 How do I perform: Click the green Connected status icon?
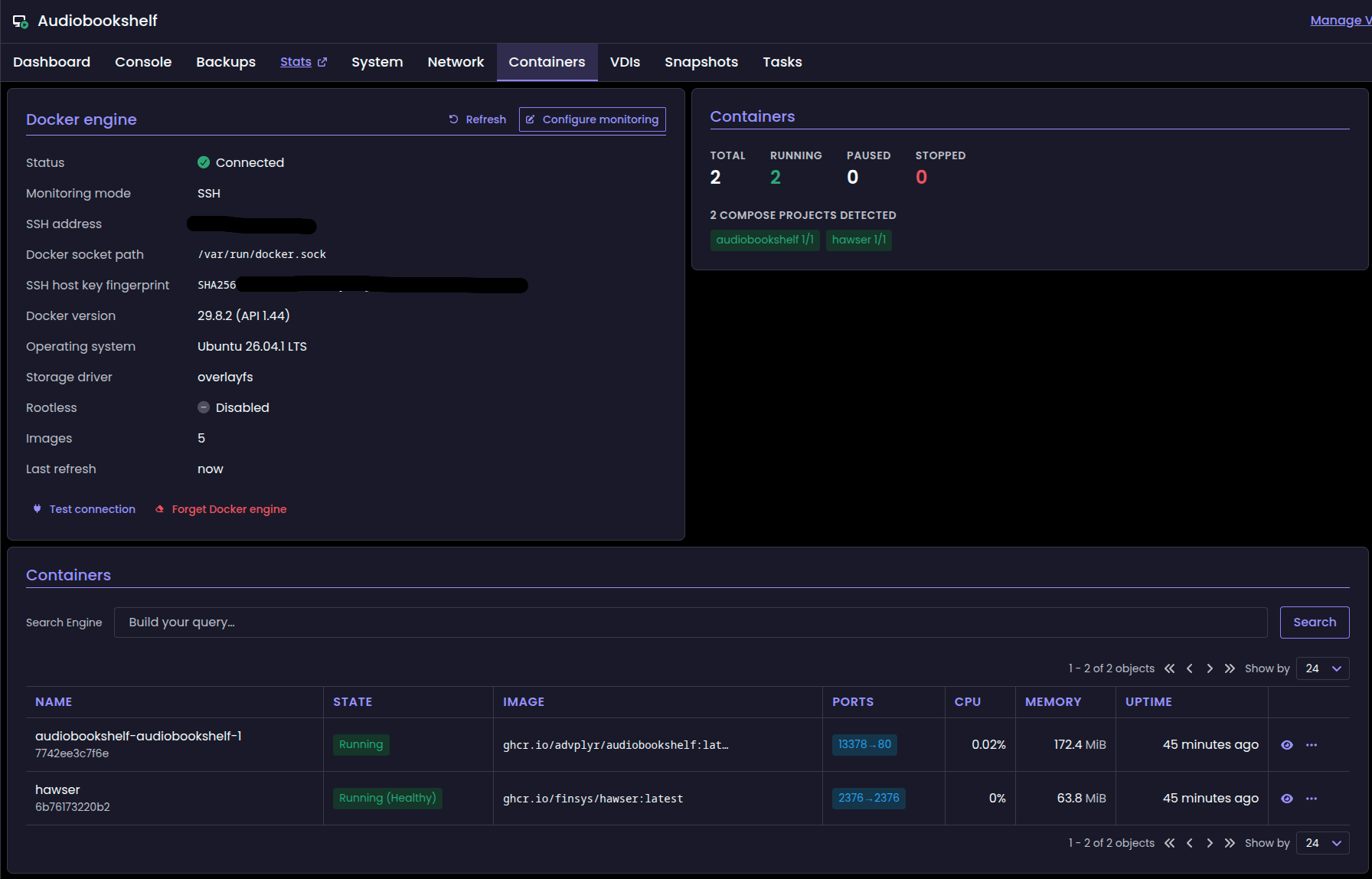tap(204, 162)
